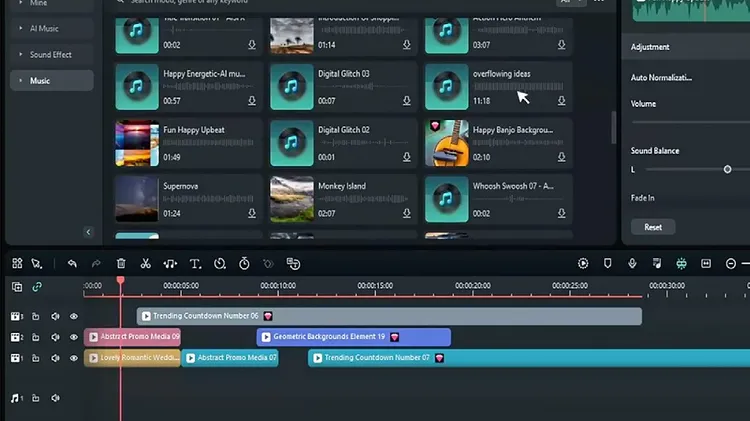Viewport: 750px width, 421px height.
Task: Click the keyframe panel icon in toolbar
Action: pyautogui.click(x=706, y=263)
